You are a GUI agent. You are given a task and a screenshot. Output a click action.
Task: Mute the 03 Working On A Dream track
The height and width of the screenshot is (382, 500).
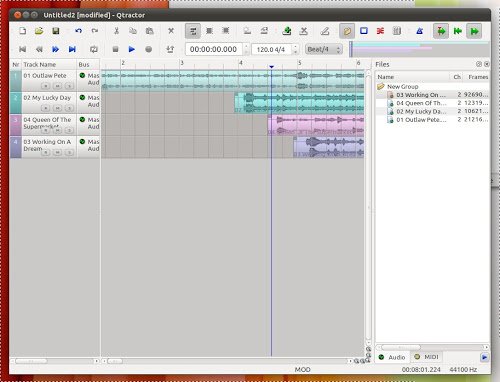(x=57, y=152)
